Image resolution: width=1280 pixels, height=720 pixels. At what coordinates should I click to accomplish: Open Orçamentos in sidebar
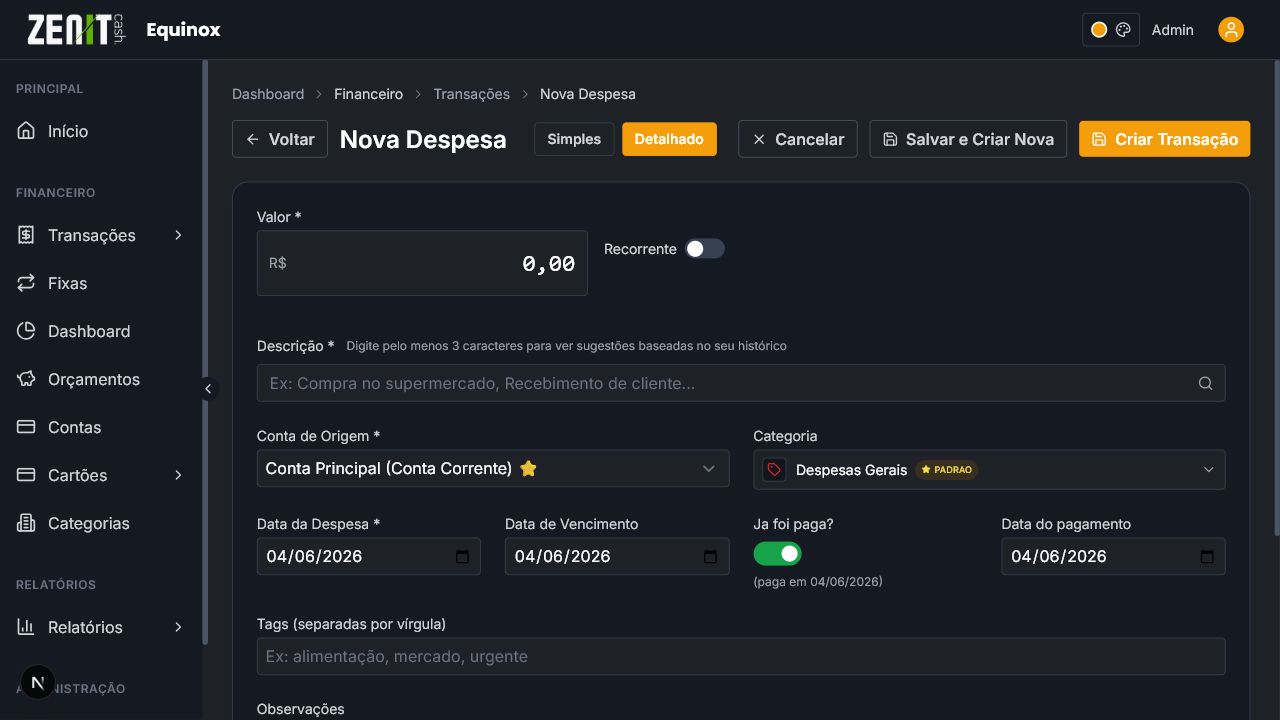click(x=100, y=379)
